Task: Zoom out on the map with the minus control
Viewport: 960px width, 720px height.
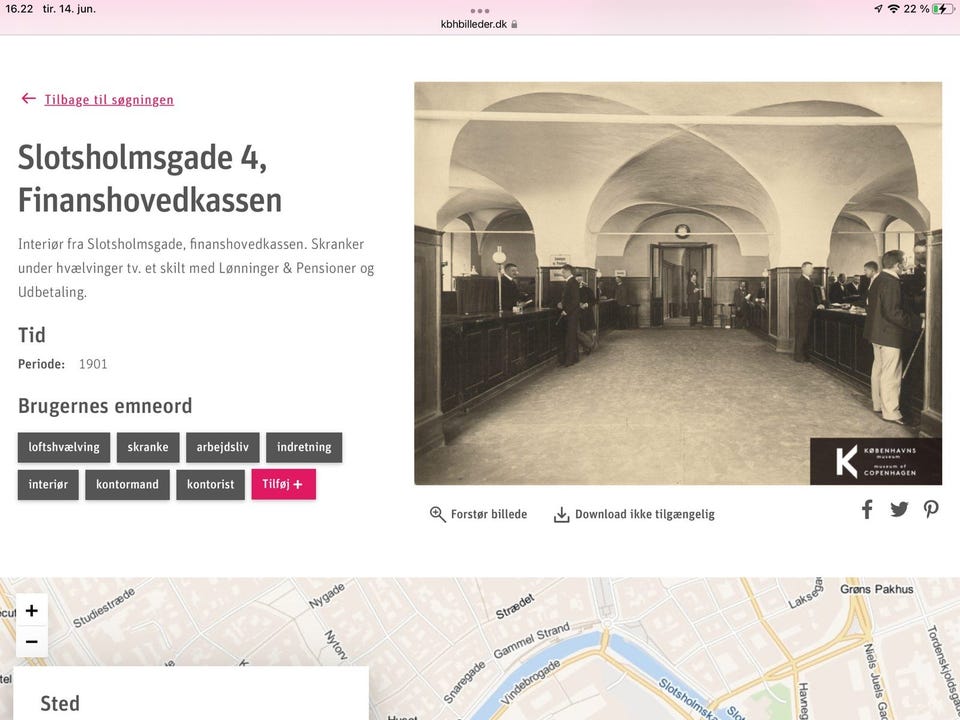Action: coord(31,640)
